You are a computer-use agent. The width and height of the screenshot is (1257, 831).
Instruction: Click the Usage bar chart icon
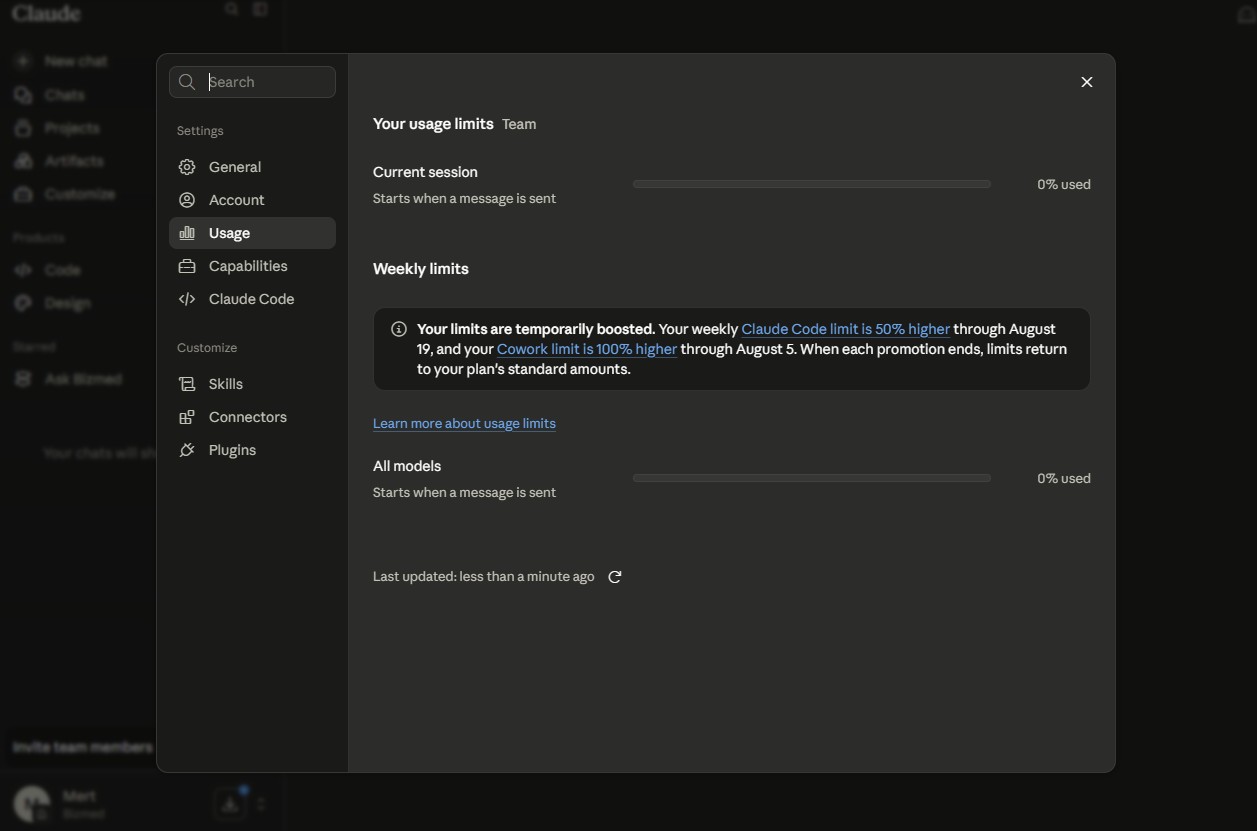pyautogui.click(x=187, y=233)
